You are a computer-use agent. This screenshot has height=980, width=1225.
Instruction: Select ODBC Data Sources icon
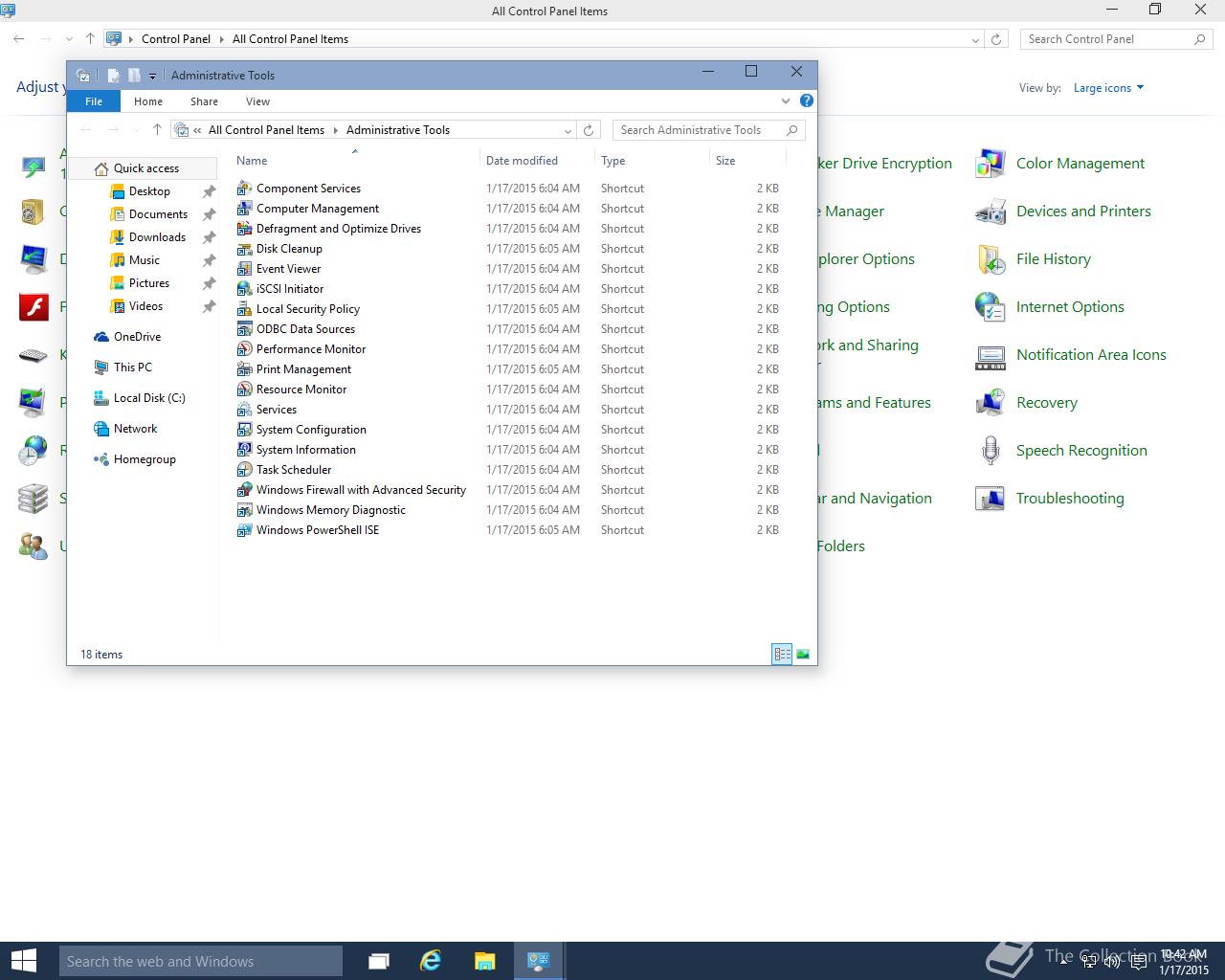(244, 329)
